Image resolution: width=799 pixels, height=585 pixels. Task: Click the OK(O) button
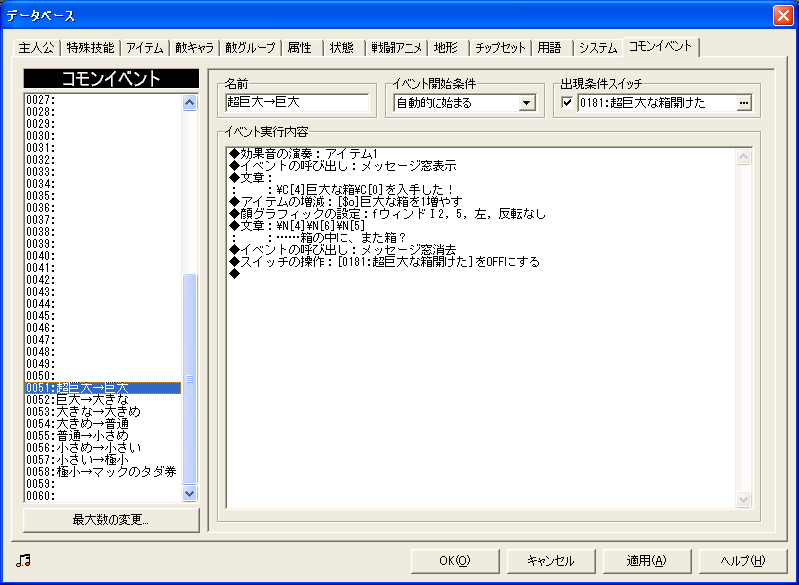point(455,561)
